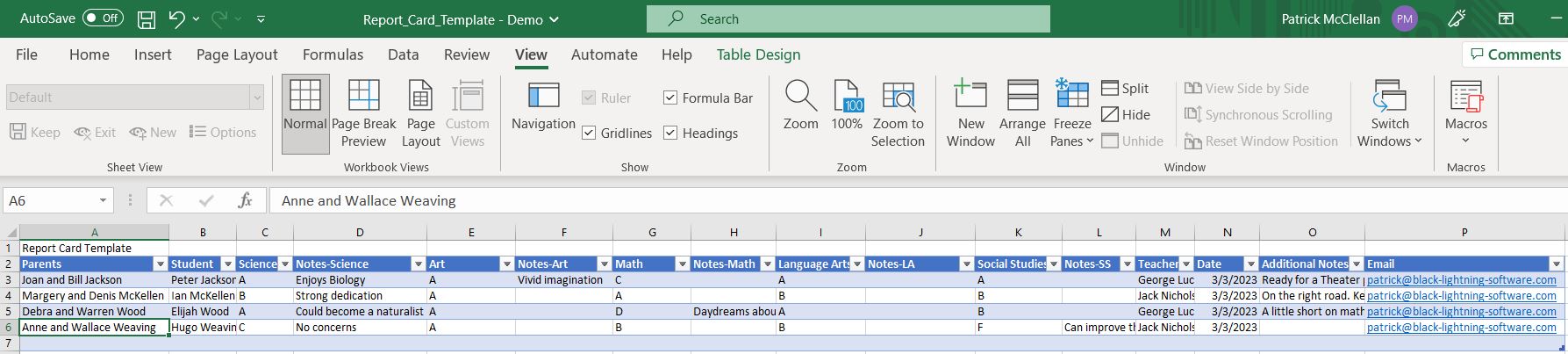
Task: Open the Formulas ribbon tab
Action: click(x=333, y=54)
